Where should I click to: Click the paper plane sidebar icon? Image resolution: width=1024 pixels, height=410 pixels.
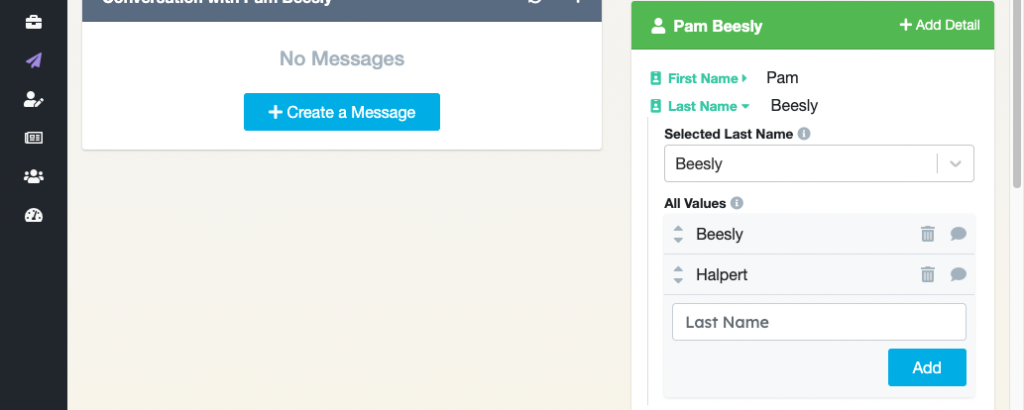tap(34, 60)
